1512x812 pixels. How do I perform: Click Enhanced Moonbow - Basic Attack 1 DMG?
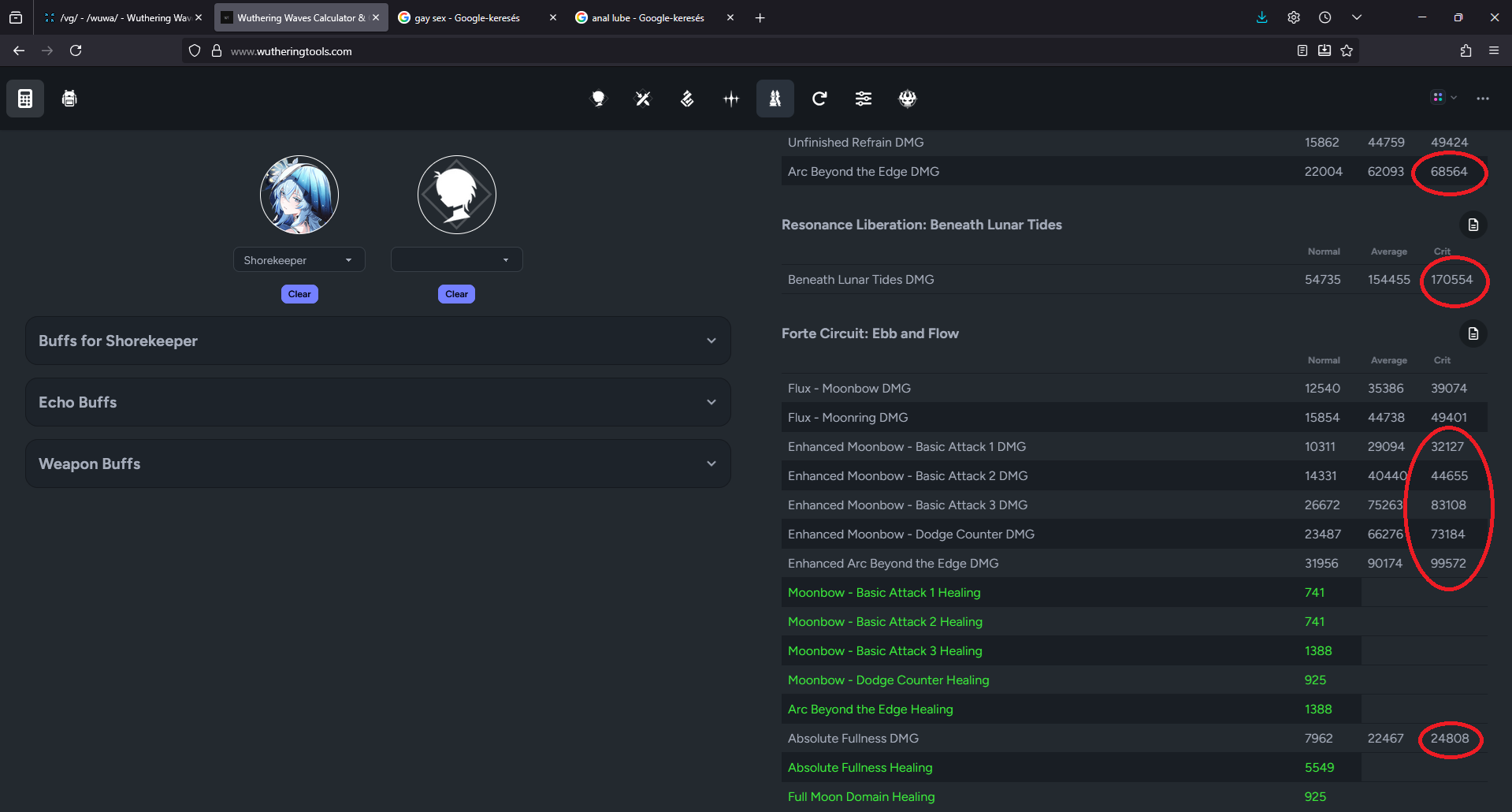[1135, 446]
